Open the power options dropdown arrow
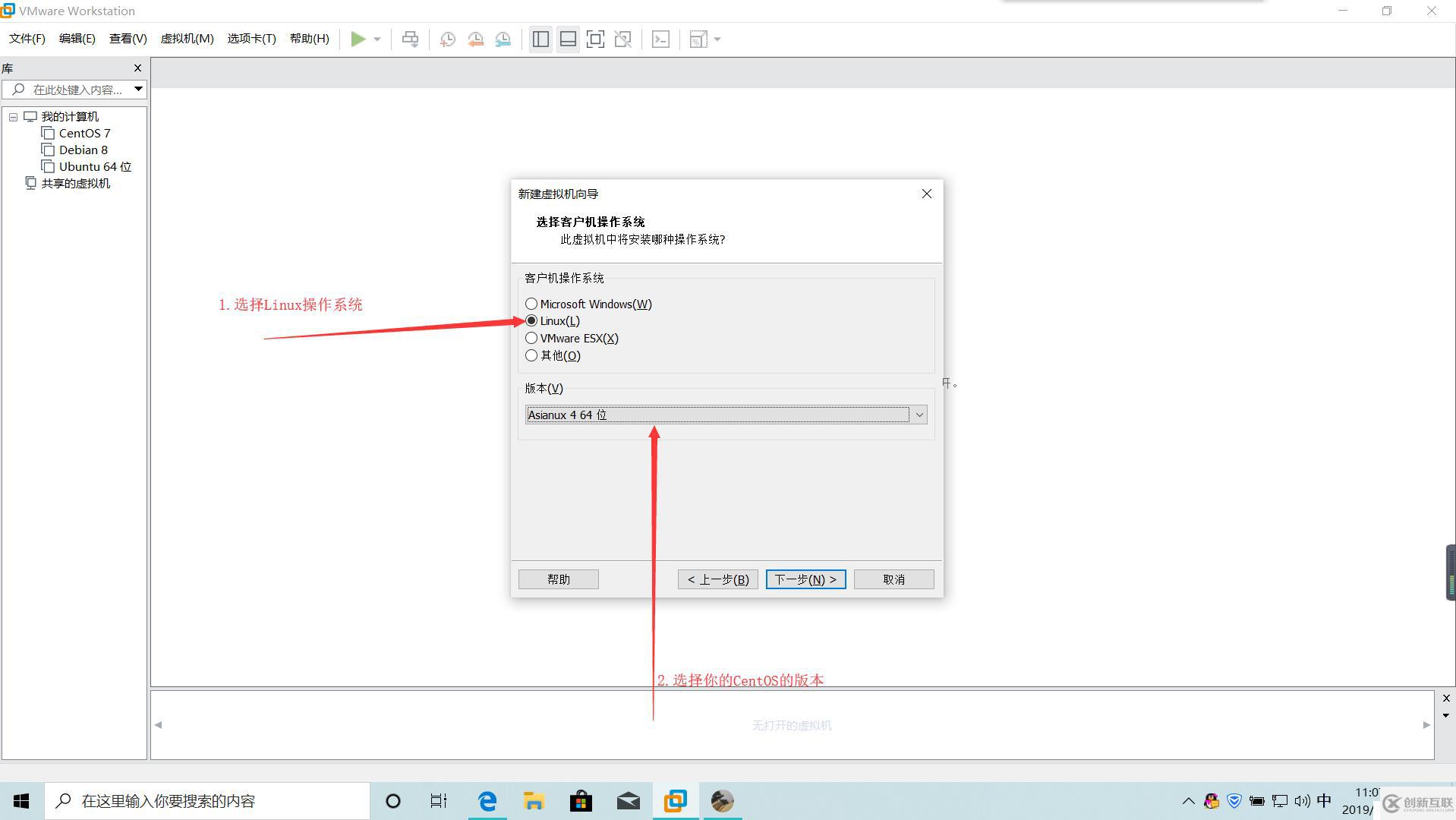The width and height of the screenshot is (1456, 820). (x=377, y=39)
